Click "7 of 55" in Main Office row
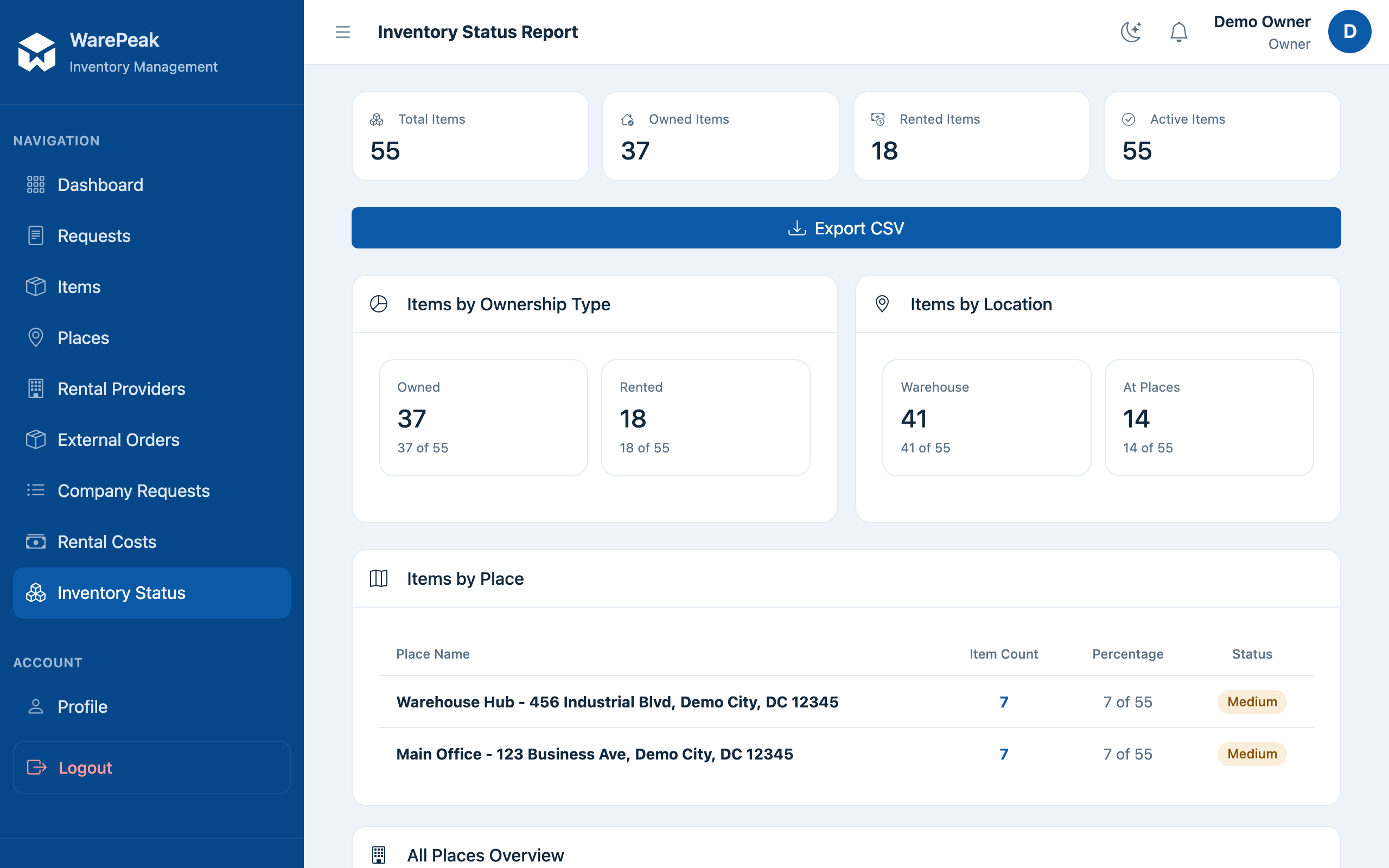 point(1127,754)
